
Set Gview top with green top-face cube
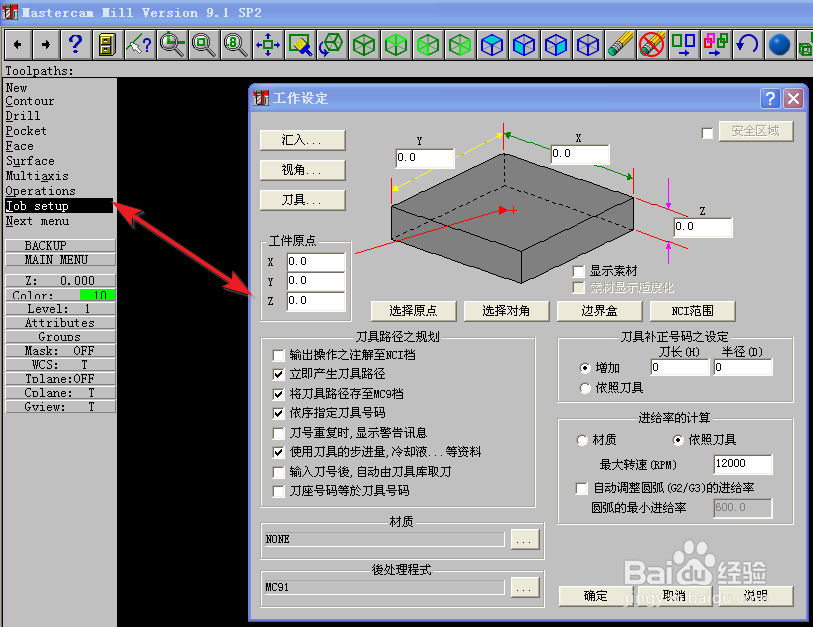click(396, 45)
